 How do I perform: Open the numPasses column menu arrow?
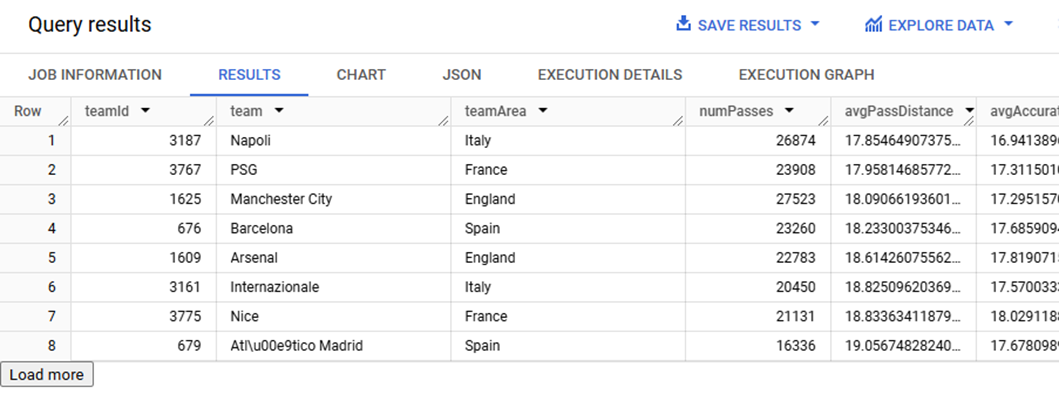[x=789, y=112]
